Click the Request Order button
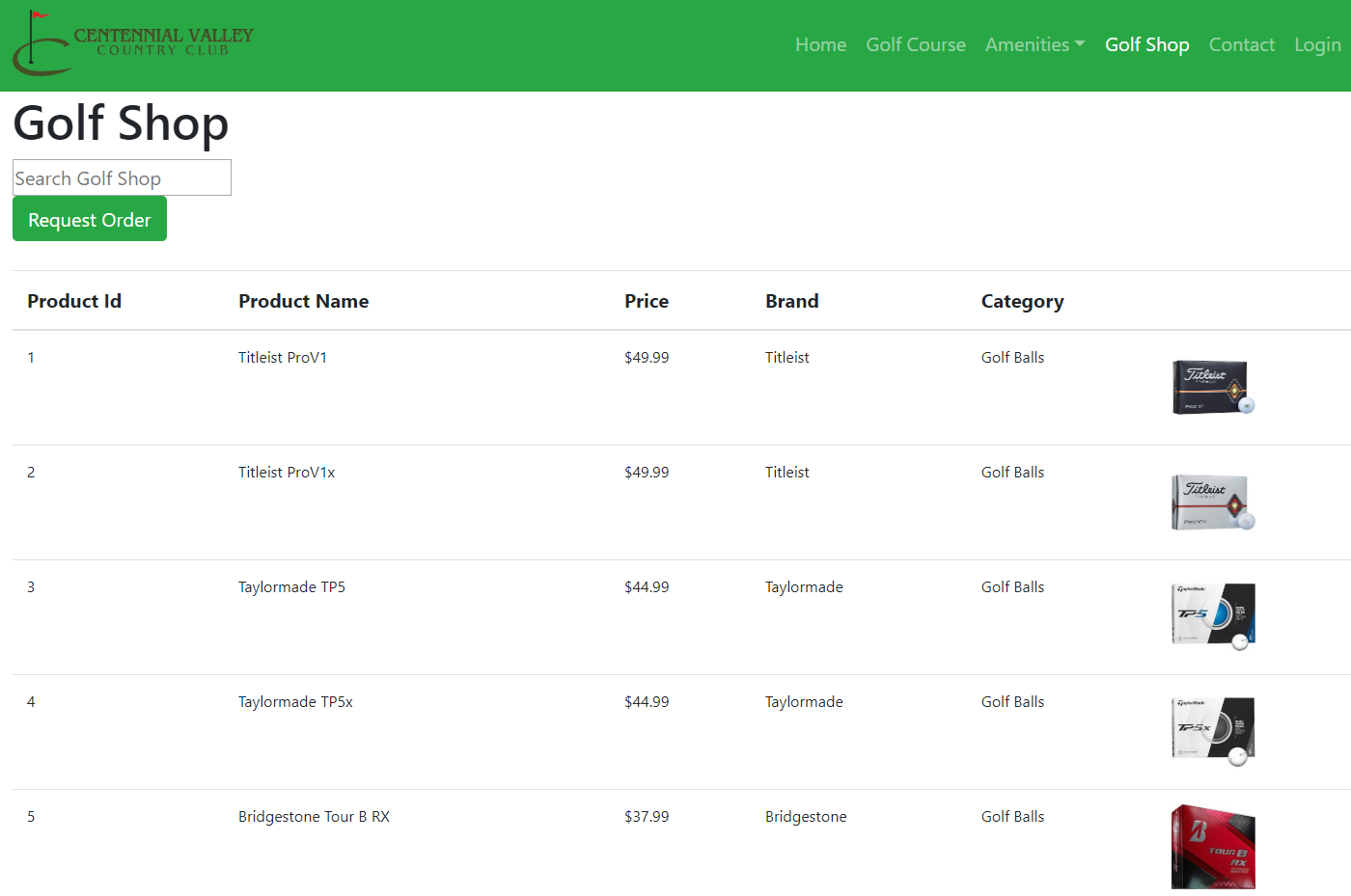 pos(90,219)
